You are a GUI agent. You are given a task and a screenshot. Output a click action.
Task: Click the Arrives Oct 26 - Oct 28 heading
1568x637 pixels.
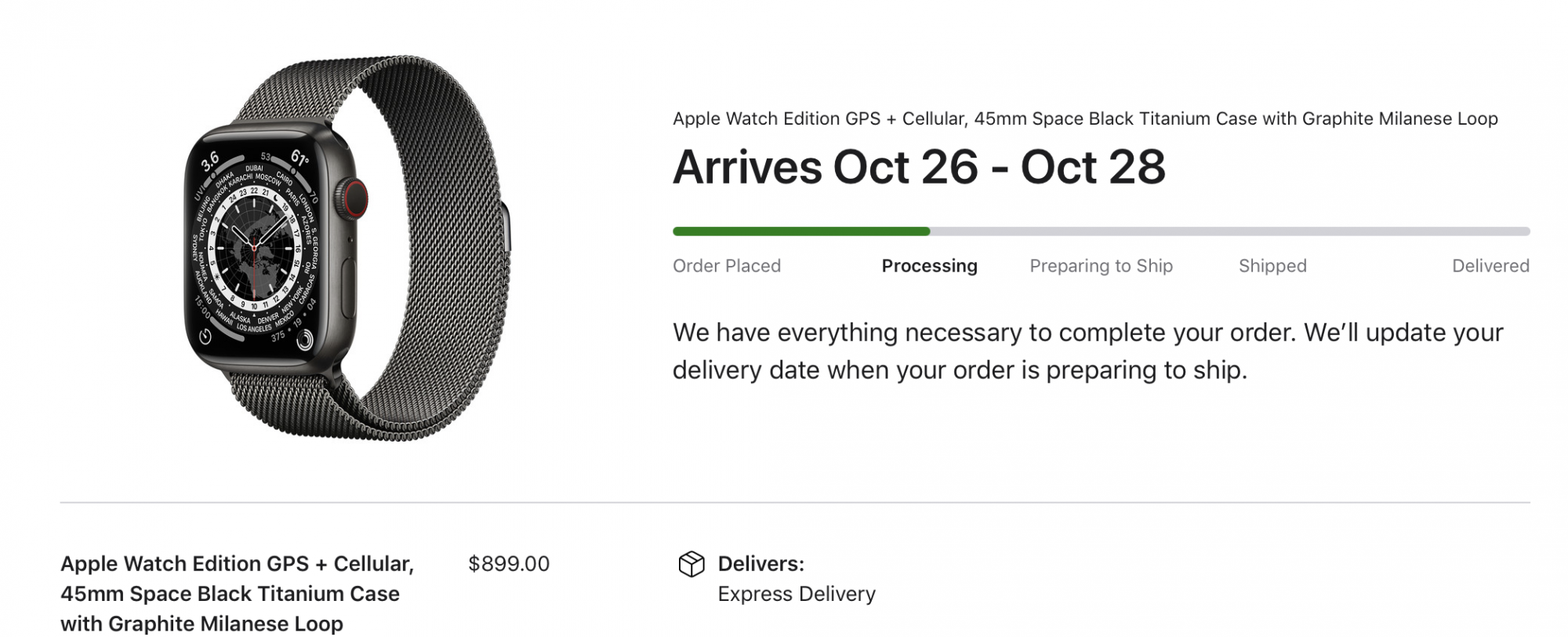[x=919, y=167]
